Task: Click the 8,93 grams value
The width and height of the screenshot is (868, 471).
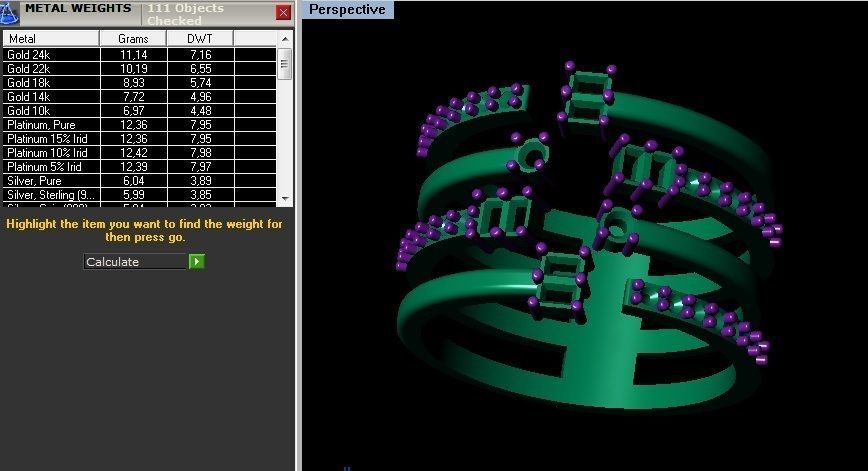Action: pos(133,82)
